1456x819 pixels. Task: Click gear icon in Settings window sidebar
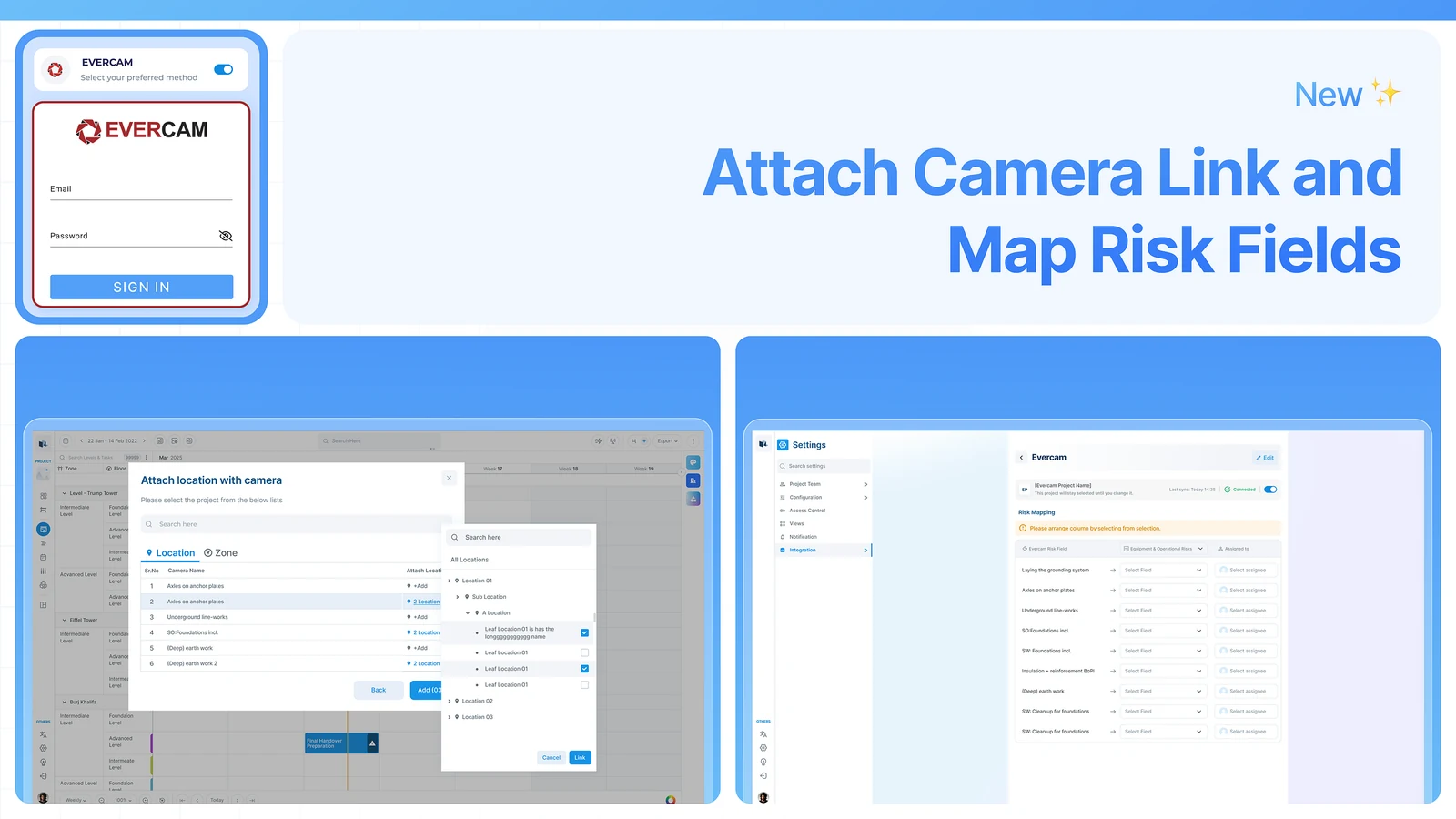tap(763, 748)
